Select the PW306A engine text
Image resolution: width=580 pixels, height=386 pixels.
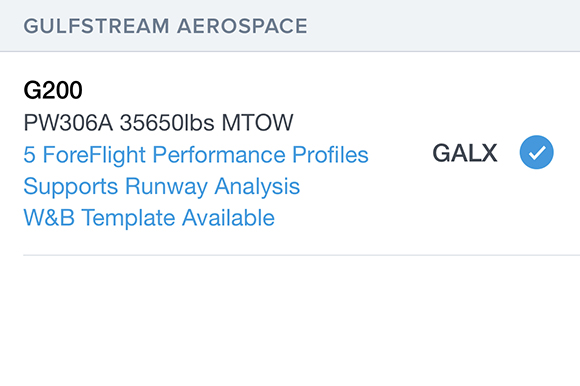pos(68,122)
